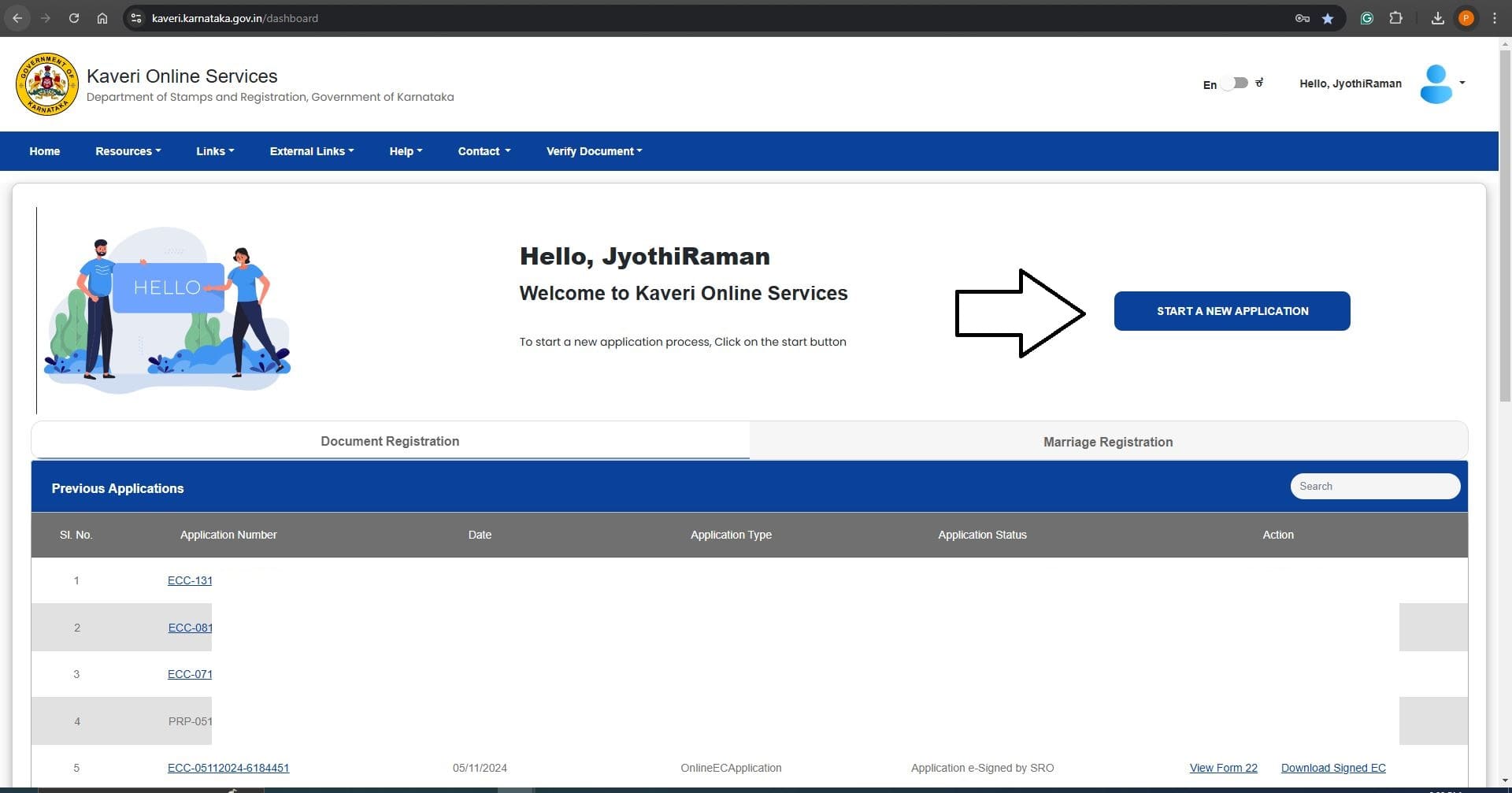Open the Help dropdown menu
The height and width of the screenshot is (793, 1512).
coord(406,151)
